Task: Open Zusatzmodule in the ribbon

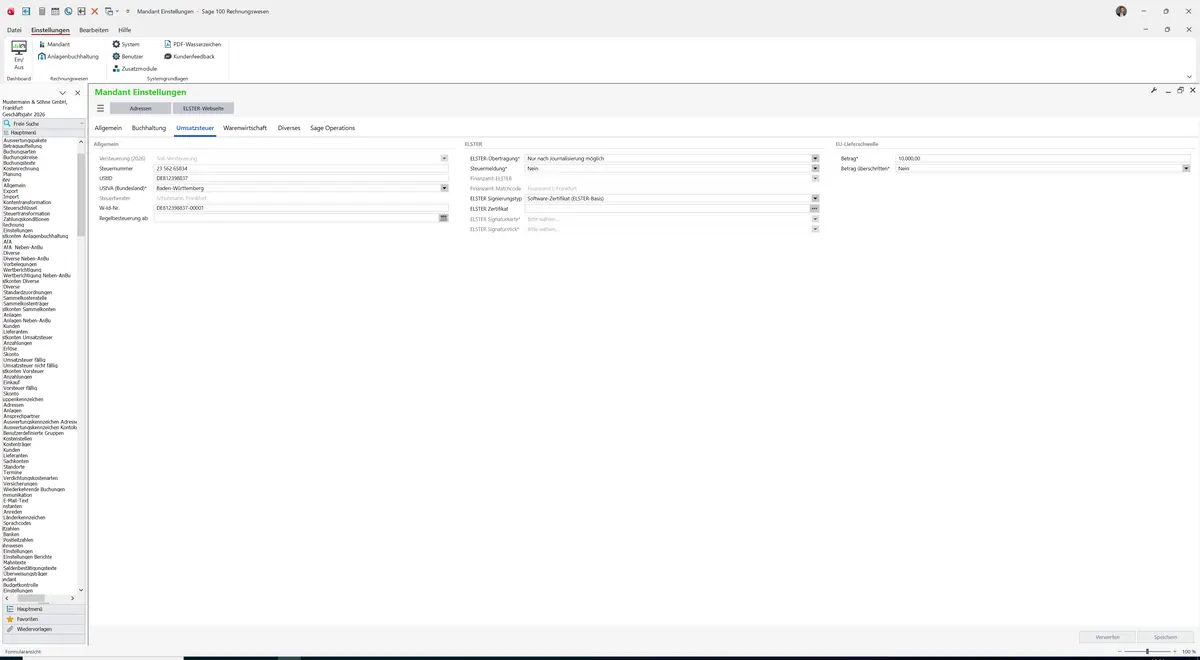Action: (x=134, y=68)
